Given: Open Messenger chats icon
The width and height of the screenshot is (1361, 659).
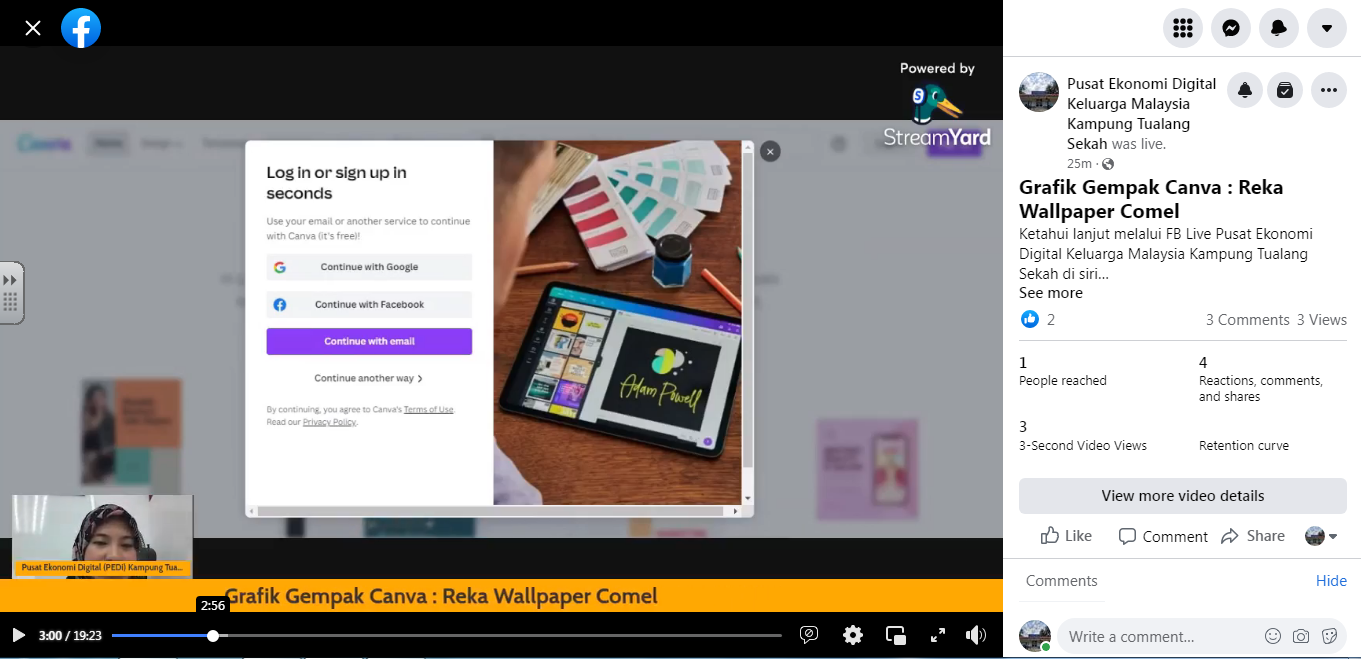Looking at the screenshot, I should coord(1231,28).
